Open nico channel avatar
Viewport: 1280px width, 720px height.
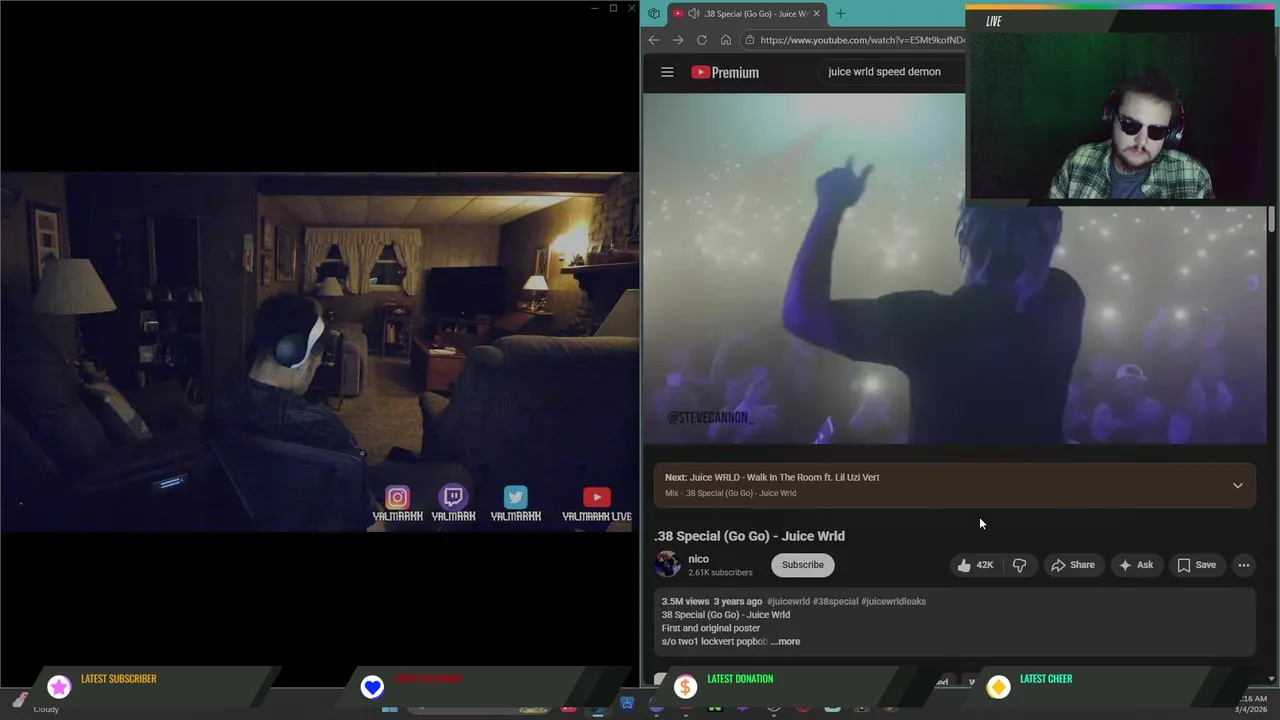pos(667,565)
